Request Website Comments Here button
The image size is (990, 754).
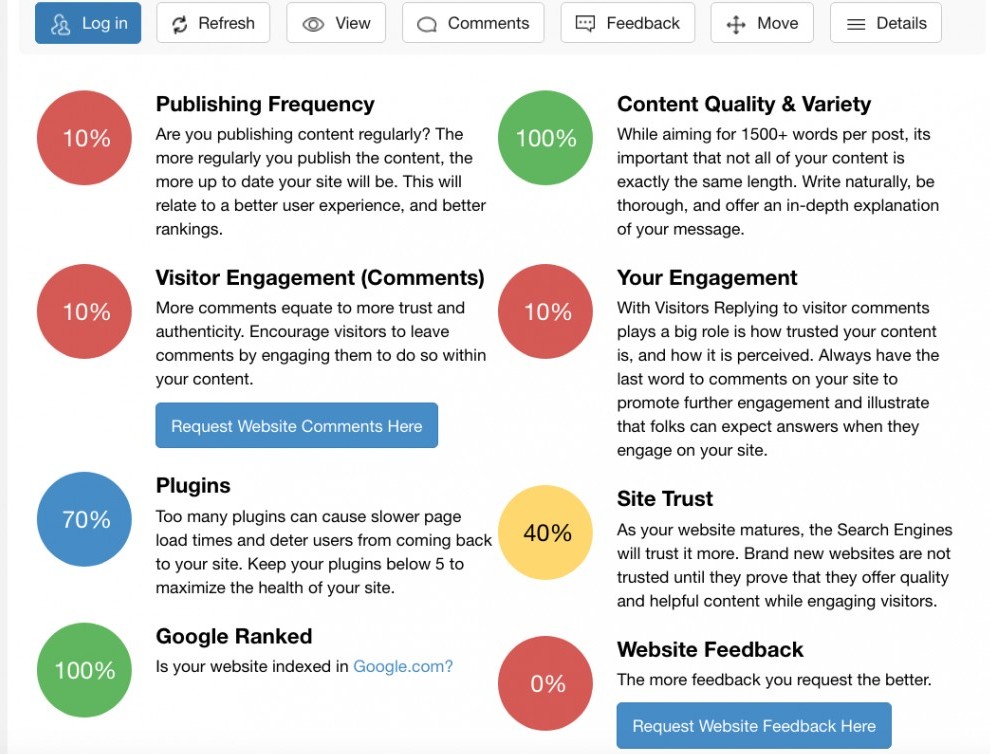coord(297,426)
